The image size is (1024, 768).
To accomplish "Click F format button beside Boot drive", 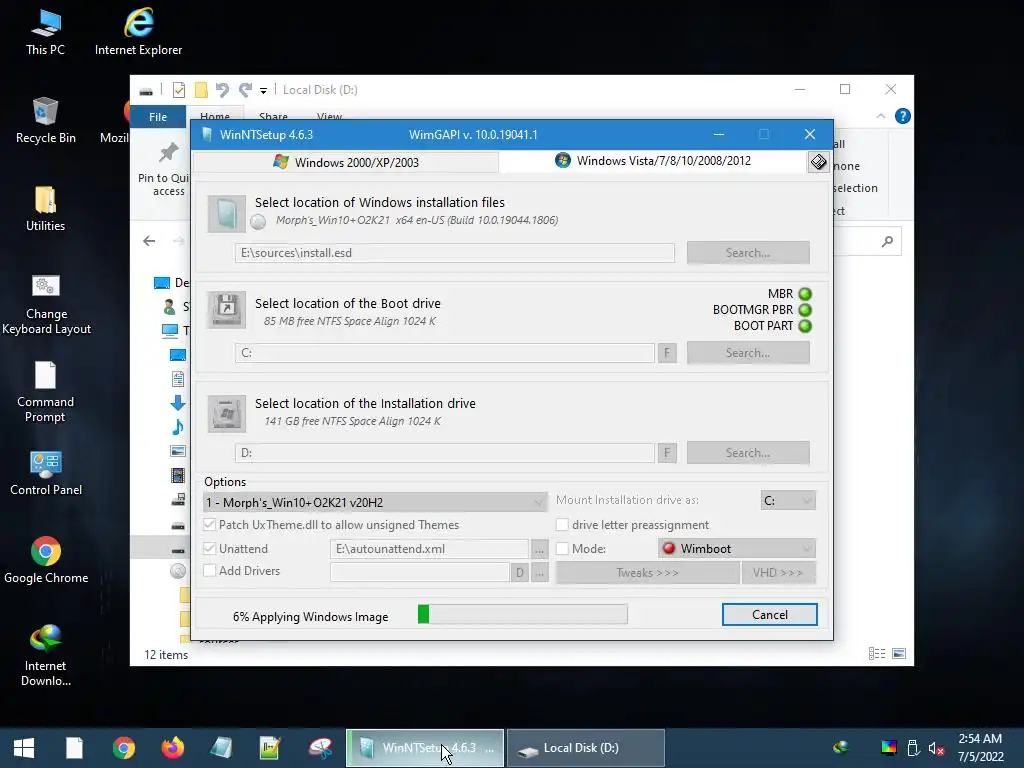I will coord(667,353).
